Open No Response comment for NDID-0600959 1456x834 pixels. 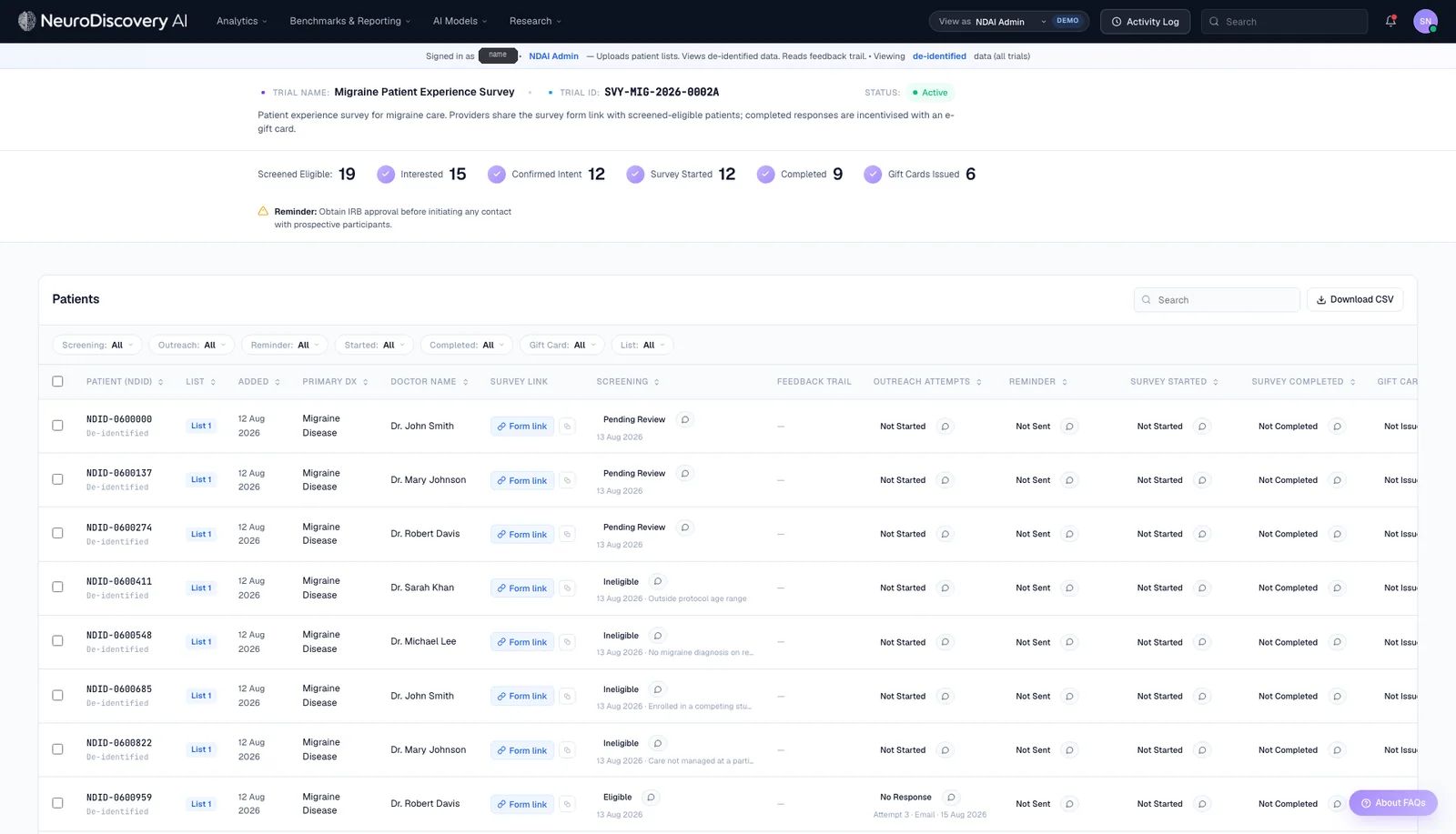coord(951,797)
